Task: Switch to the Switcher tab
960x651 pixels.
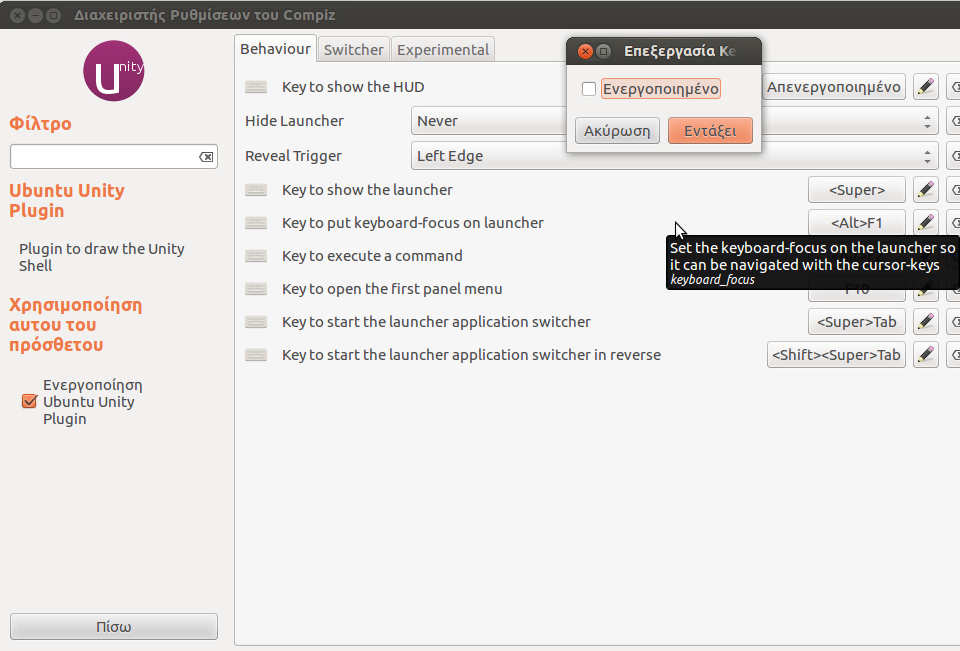Action: pyautogui.click(x=353, y=50)
